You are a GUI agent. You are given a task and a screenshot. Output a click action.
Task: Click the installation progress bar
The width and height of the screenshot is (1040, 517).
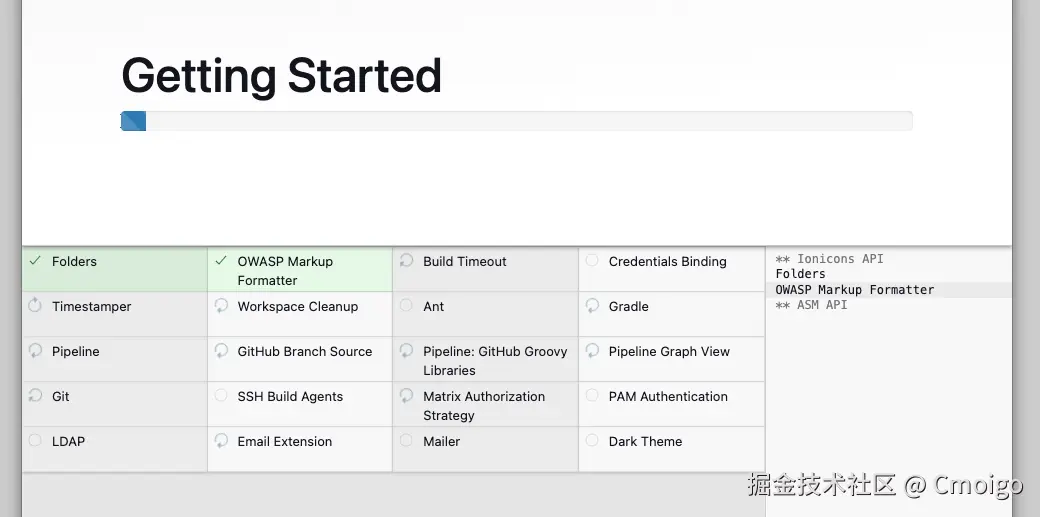point(516,121)
